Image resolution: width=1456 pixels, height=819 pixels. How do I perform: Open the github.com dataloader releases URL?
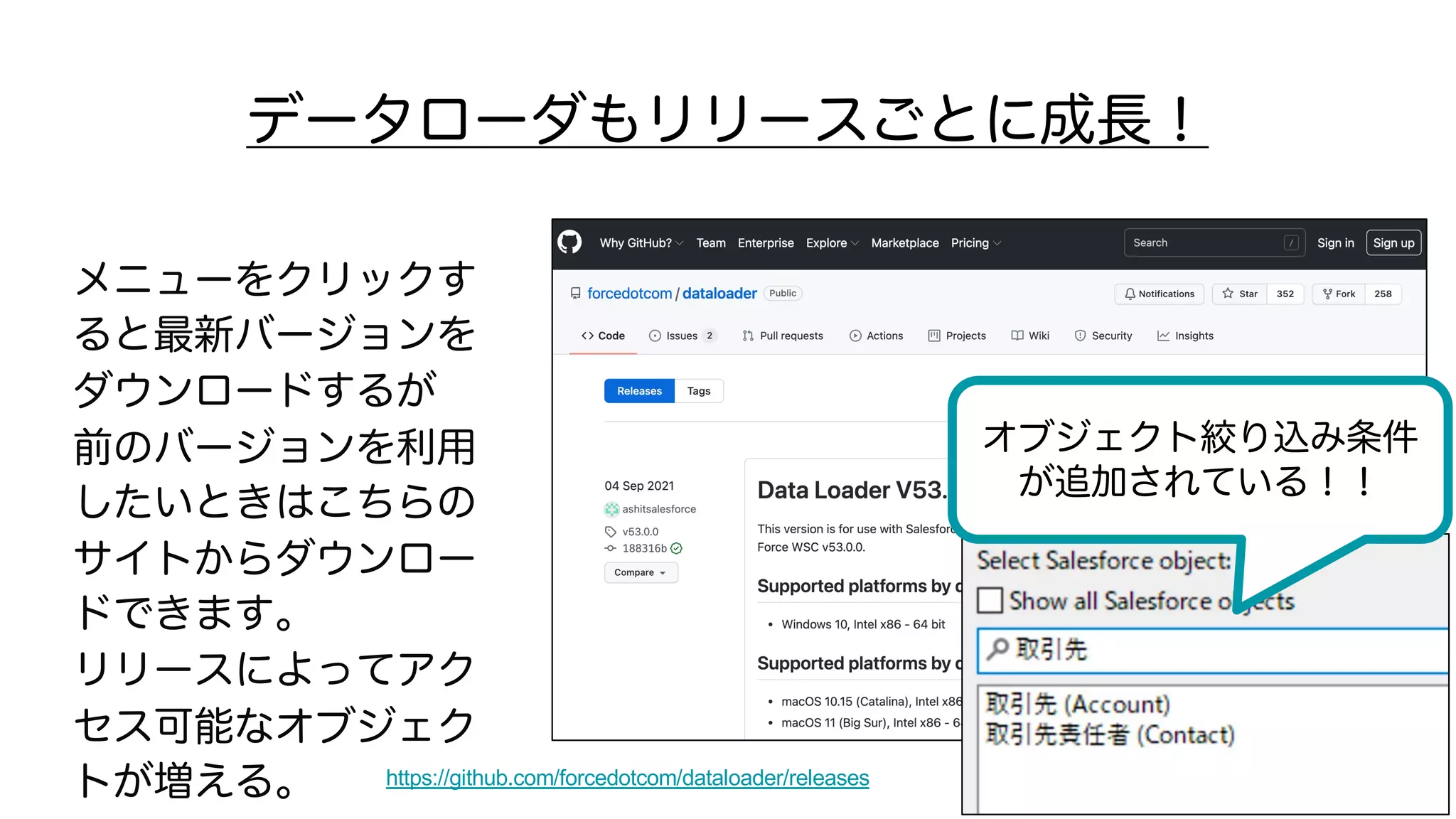627,778
